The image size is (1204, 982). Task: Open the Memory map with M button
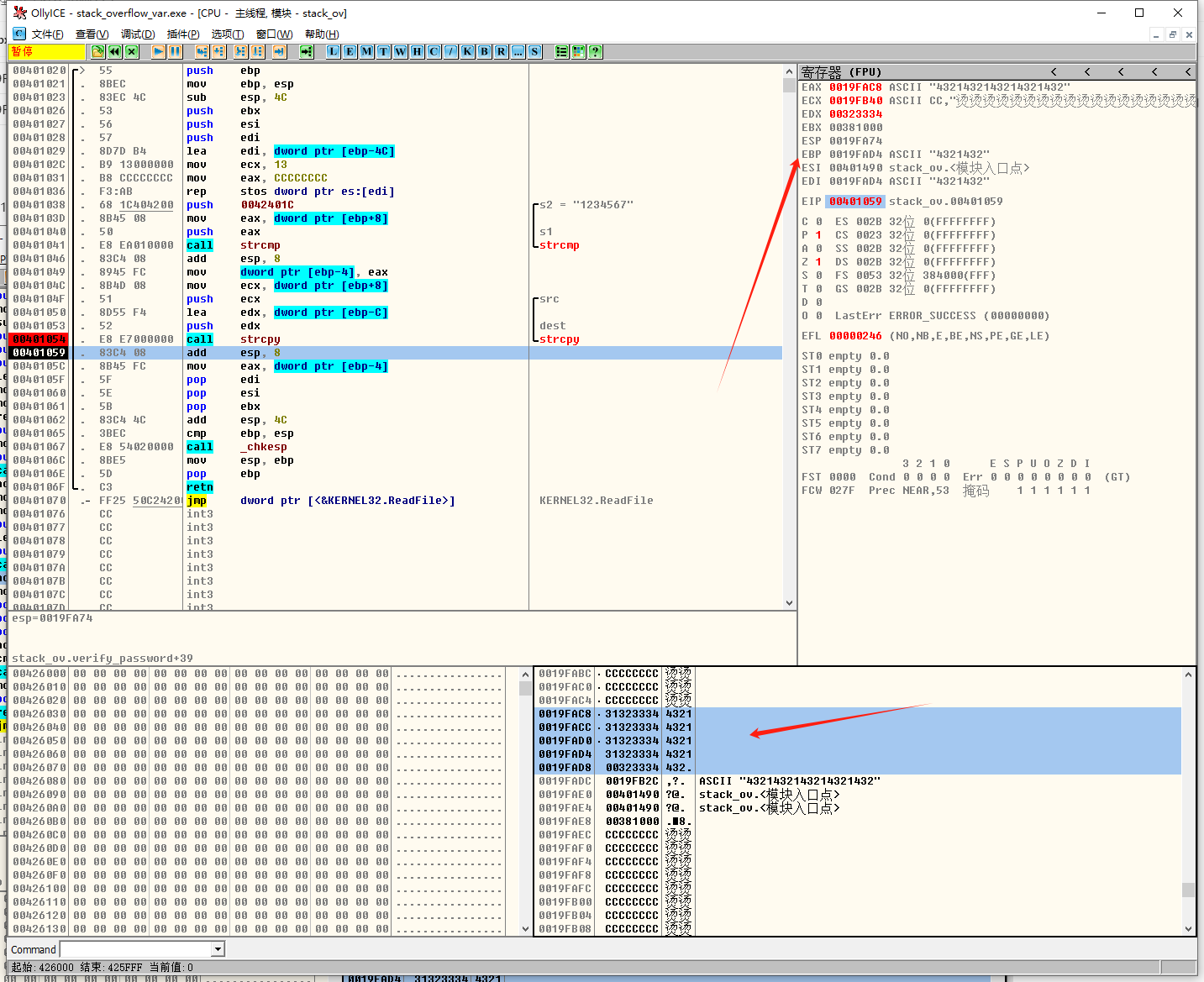coord(366,52)
